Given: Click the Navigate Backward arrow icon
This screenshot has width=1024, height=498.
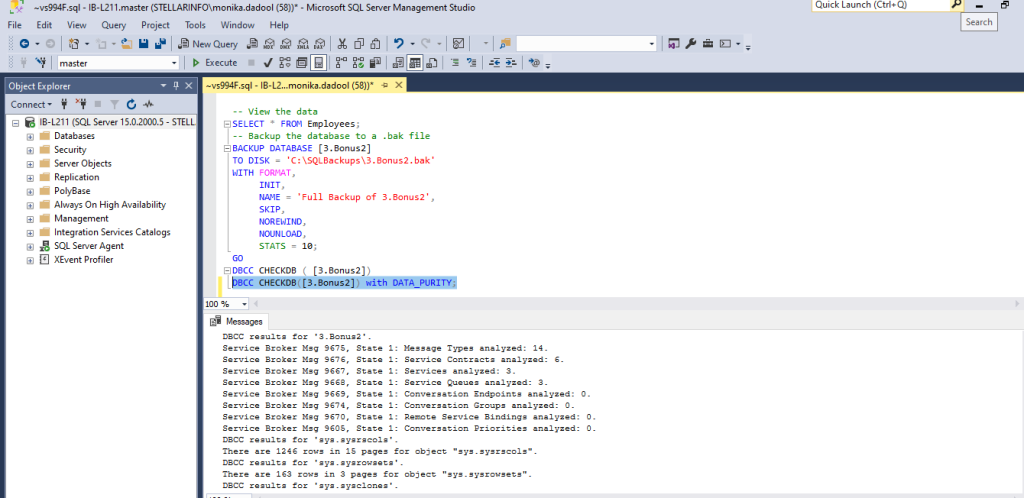Looking at the screenshot, I should 24,44.
